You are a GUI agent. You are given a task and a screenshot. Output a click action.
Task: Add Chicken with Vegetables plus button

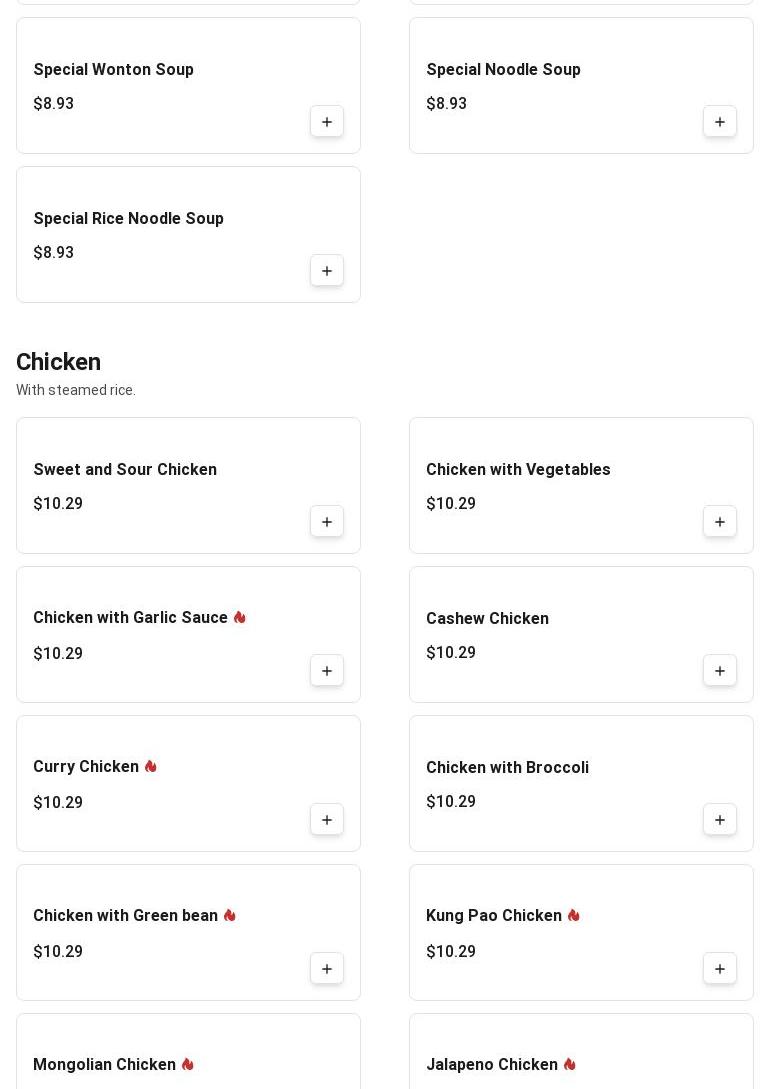tap(720, 522)
